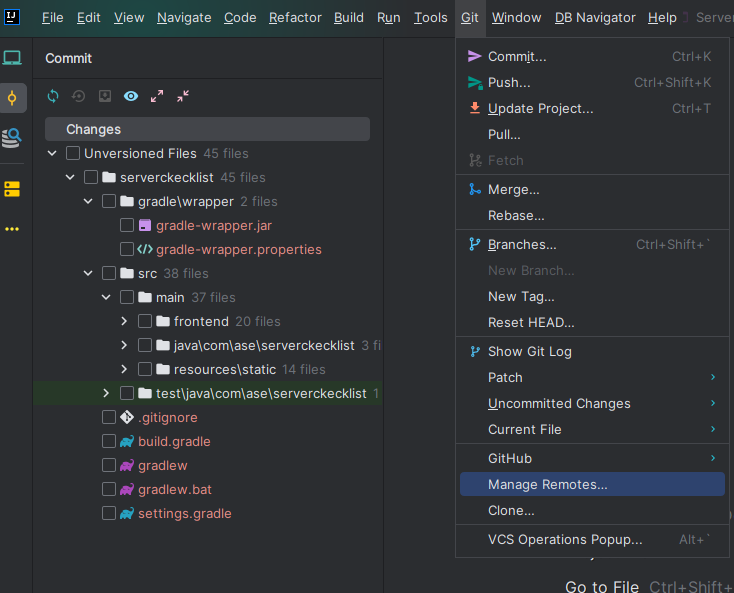Expand the java\com\ase\serverckecklist folder node
Image resolution: width=734 pixels, height=593 pixels.
[124, 345]
